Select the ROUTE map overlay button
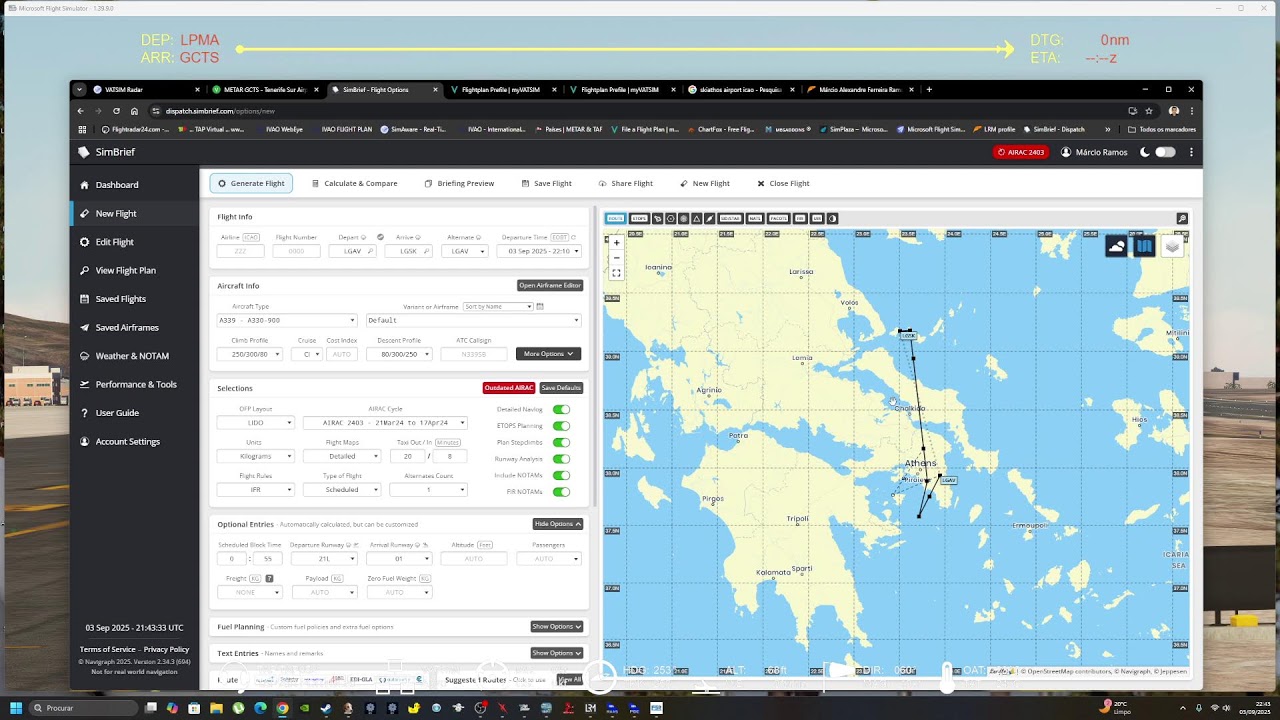 coord(615,218)
